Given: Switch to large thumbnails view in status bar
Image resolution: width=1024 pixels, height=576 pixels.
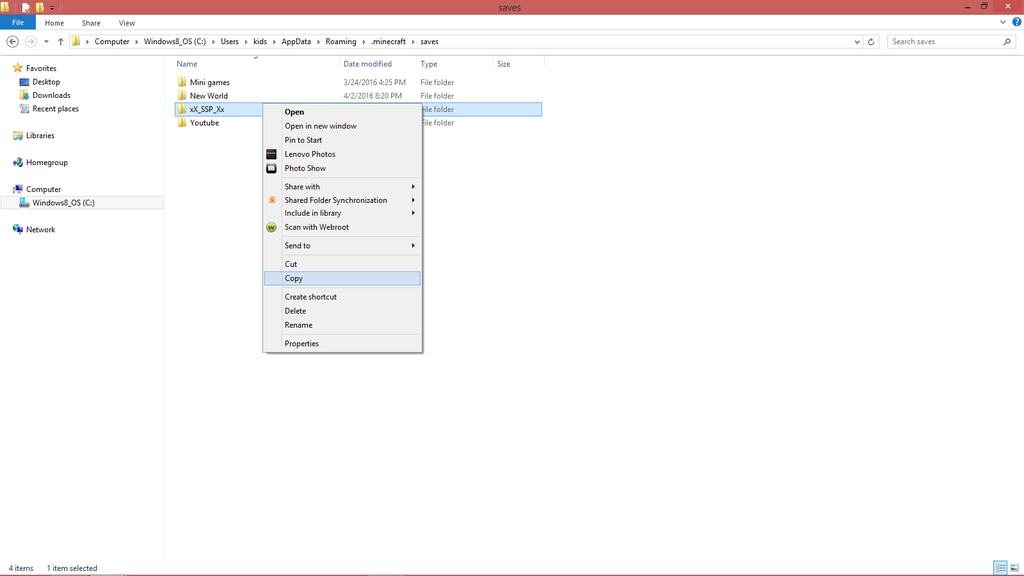Looking at the screenshot, I should click(1014, 568).
